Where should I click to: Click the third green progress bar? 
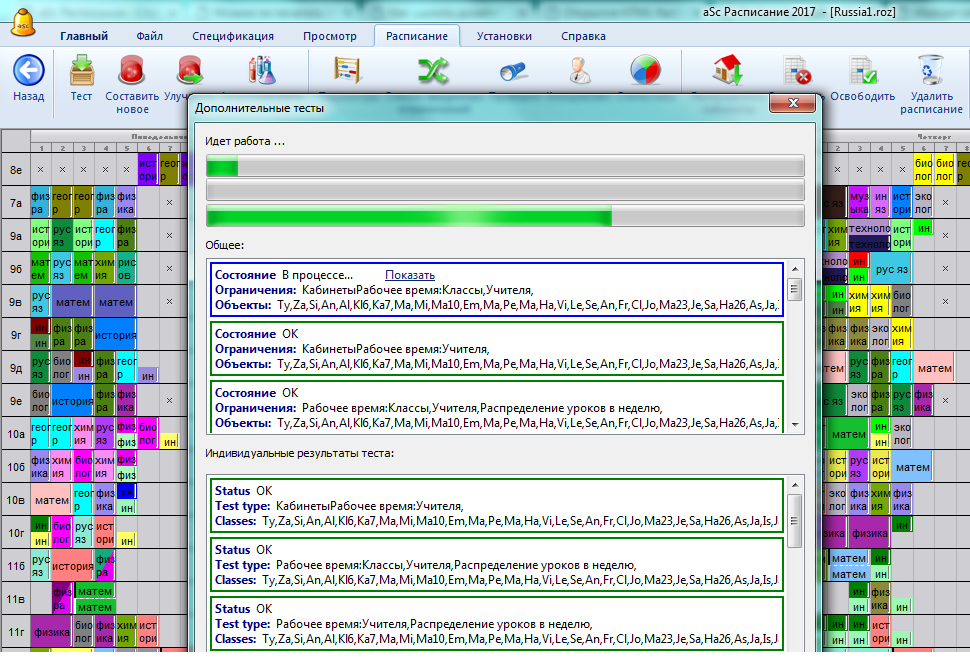point(504,216)
